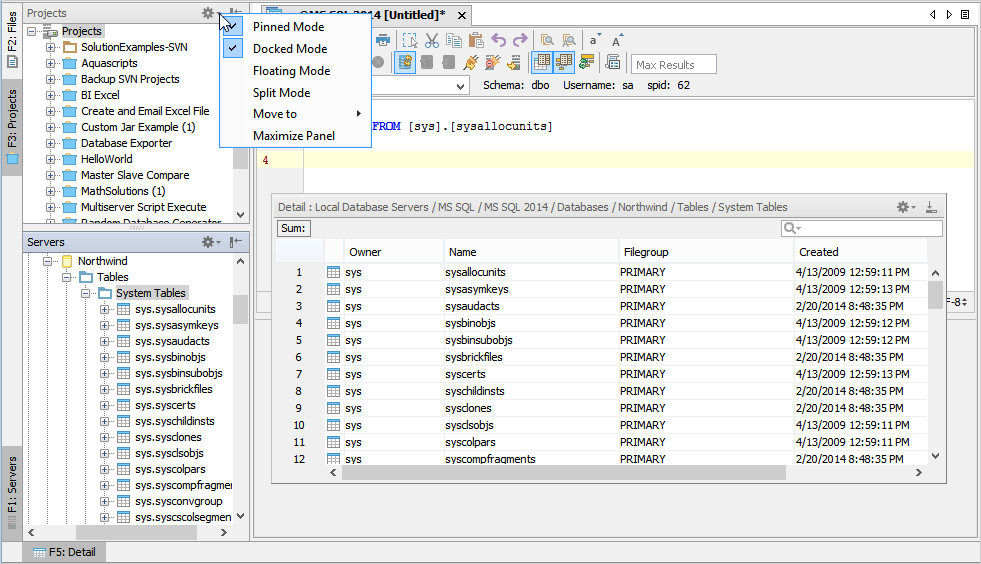
Task: Close the [Untitled]* editor tab
Action: (462, 15)
